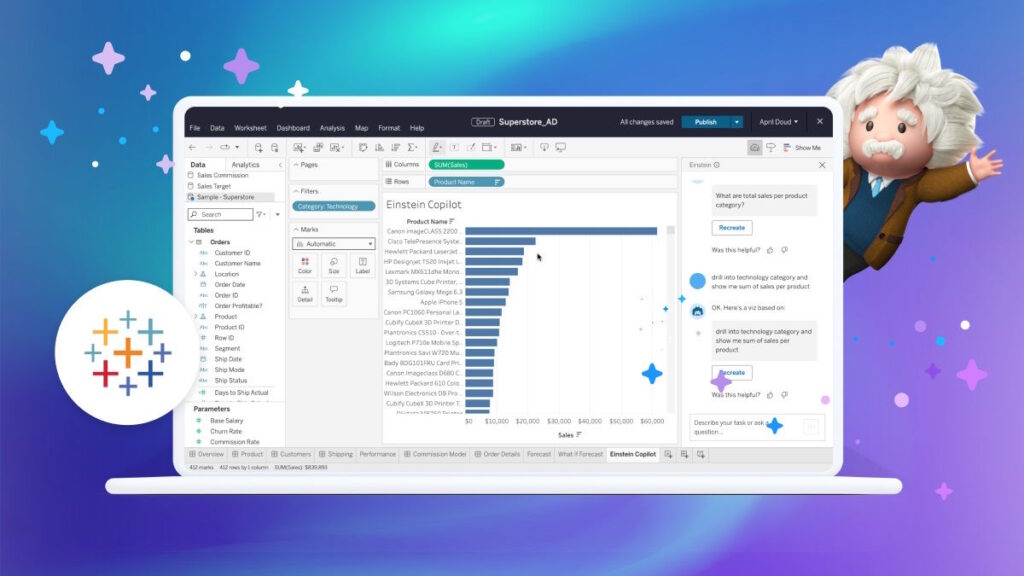Image resolution: width=1024 pixels, height=576 pixels.
Task: Click the Undo back arrow in toolbar
Action: coord(193,148)
